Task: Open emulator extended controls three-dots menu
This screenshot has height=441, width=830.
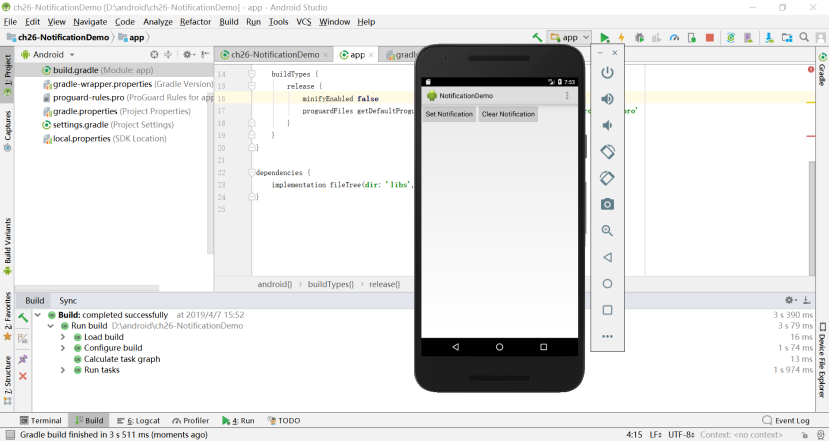Action: [x=607, y=336]
